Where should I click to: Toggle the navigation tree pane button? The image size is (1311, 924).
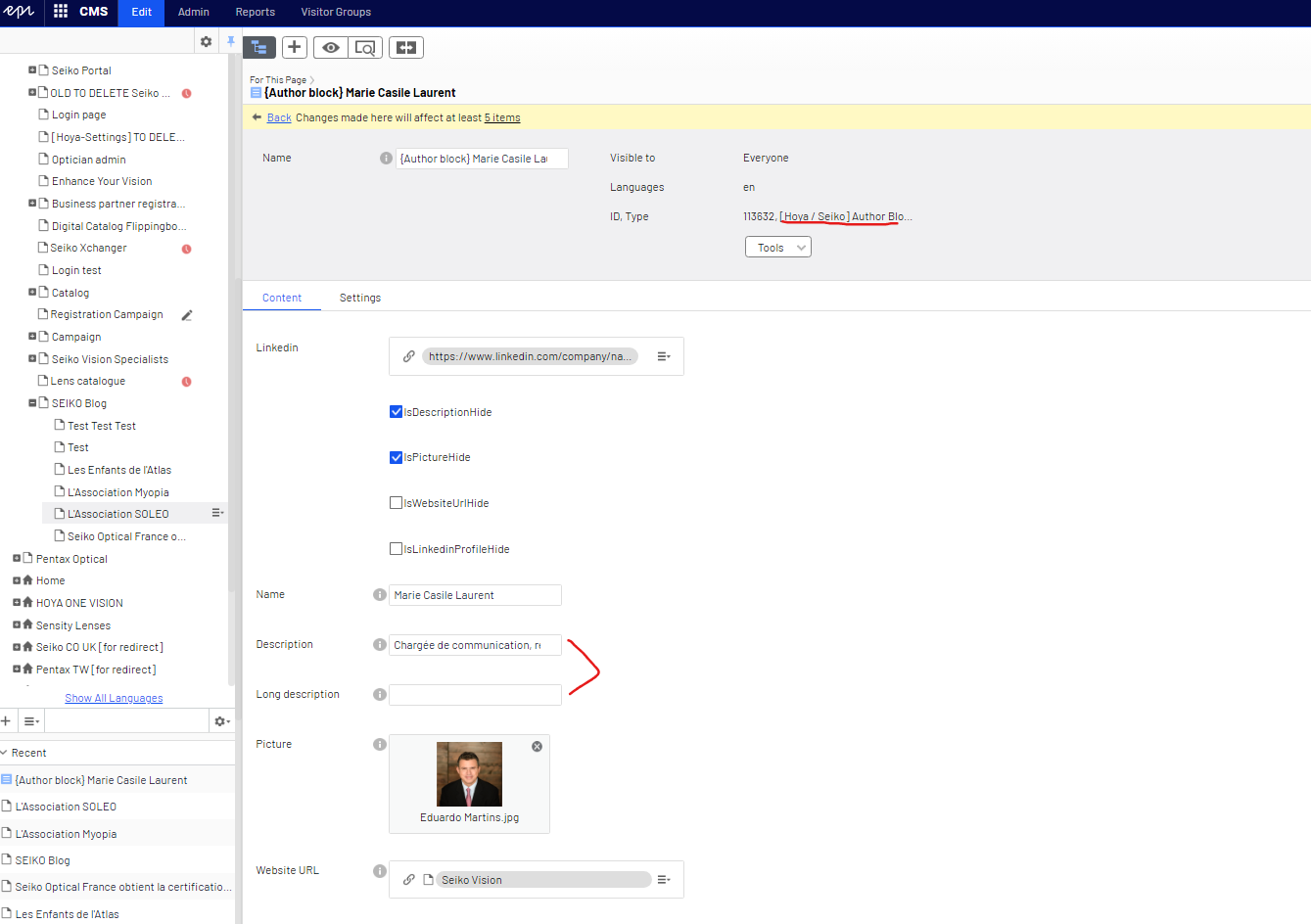(259, 47)
